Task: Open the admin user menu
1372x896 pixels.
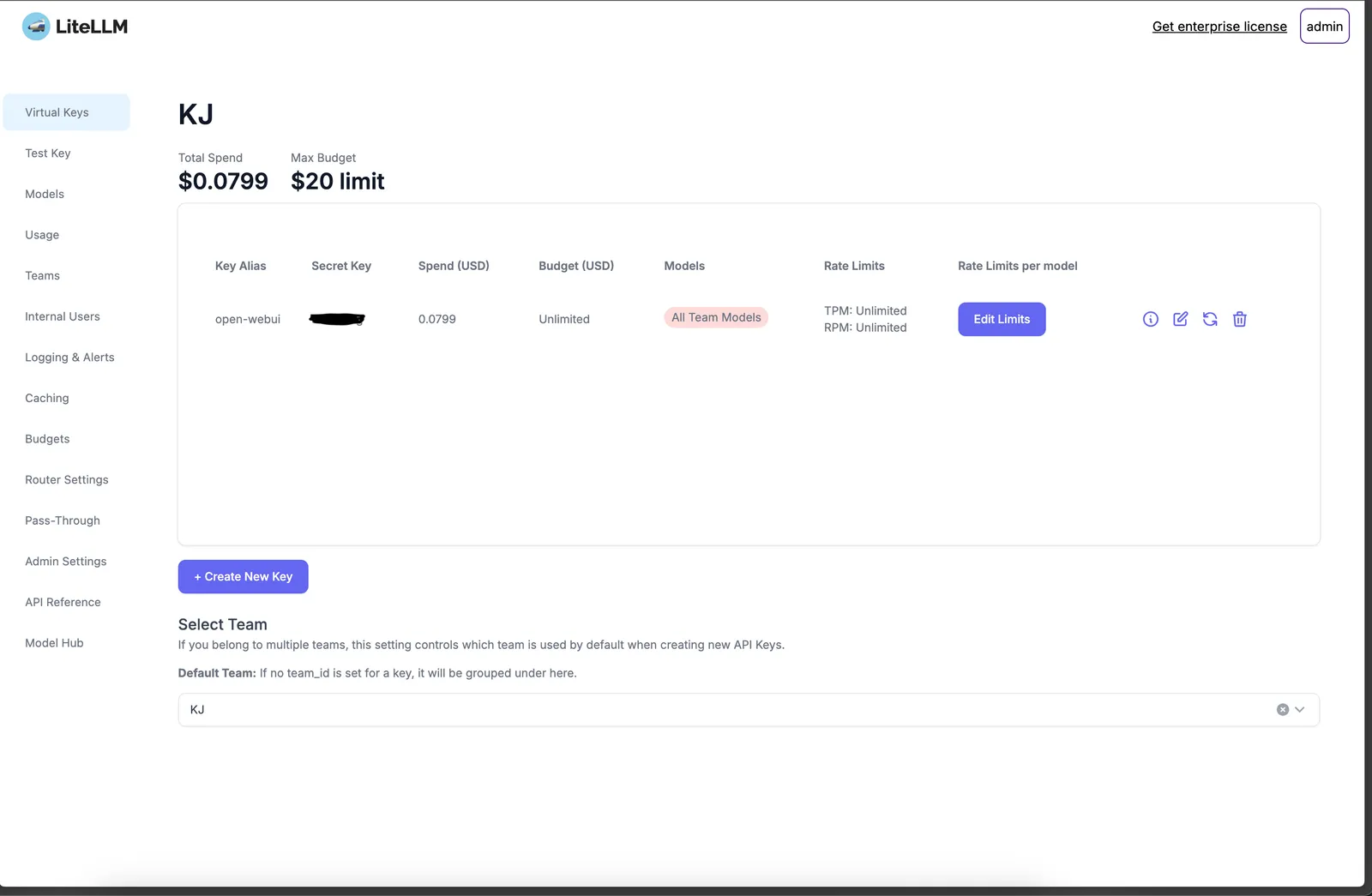Action: click(x=1324, y=27)
